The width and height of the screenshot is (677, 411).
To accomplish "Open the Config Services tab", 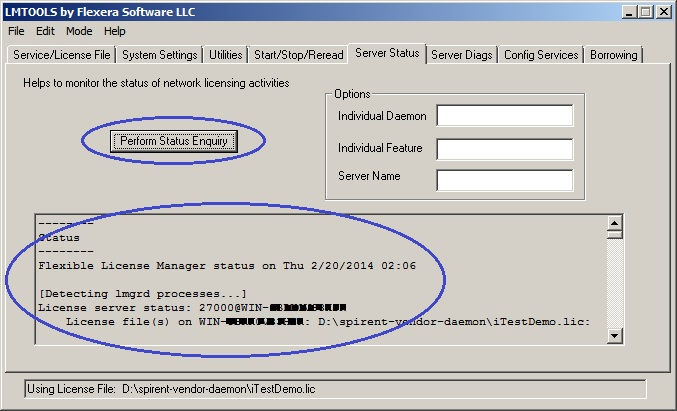I will (x=541, y=55).
